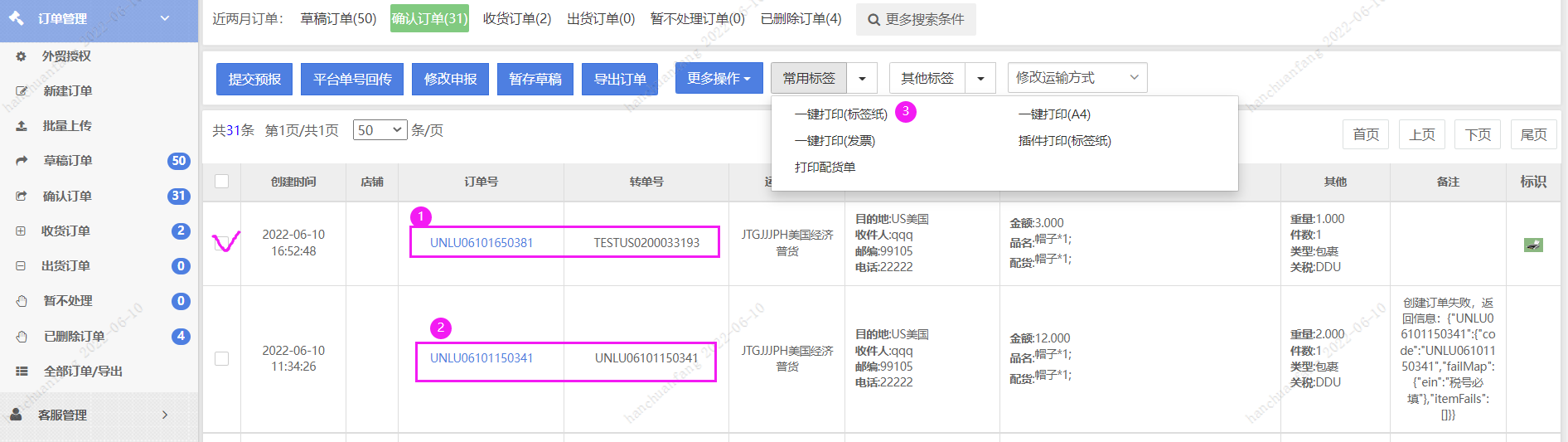Click the 其他标签 button

[927, 78]
